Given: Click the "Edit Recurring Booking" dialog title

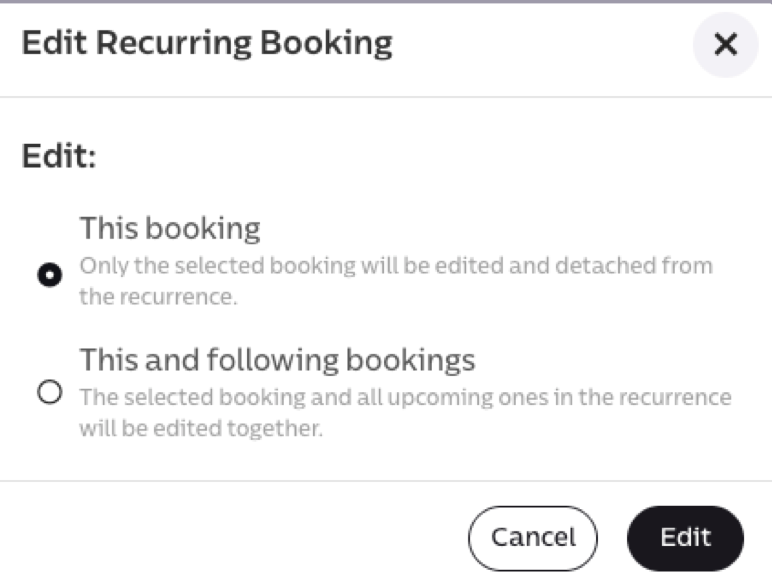Looking at the screenshot, I should coord(207,43).
